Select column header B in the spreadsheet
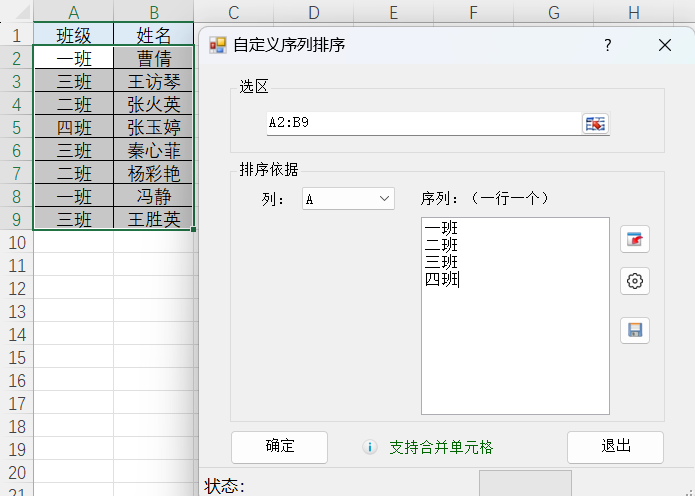 point(154,12)
